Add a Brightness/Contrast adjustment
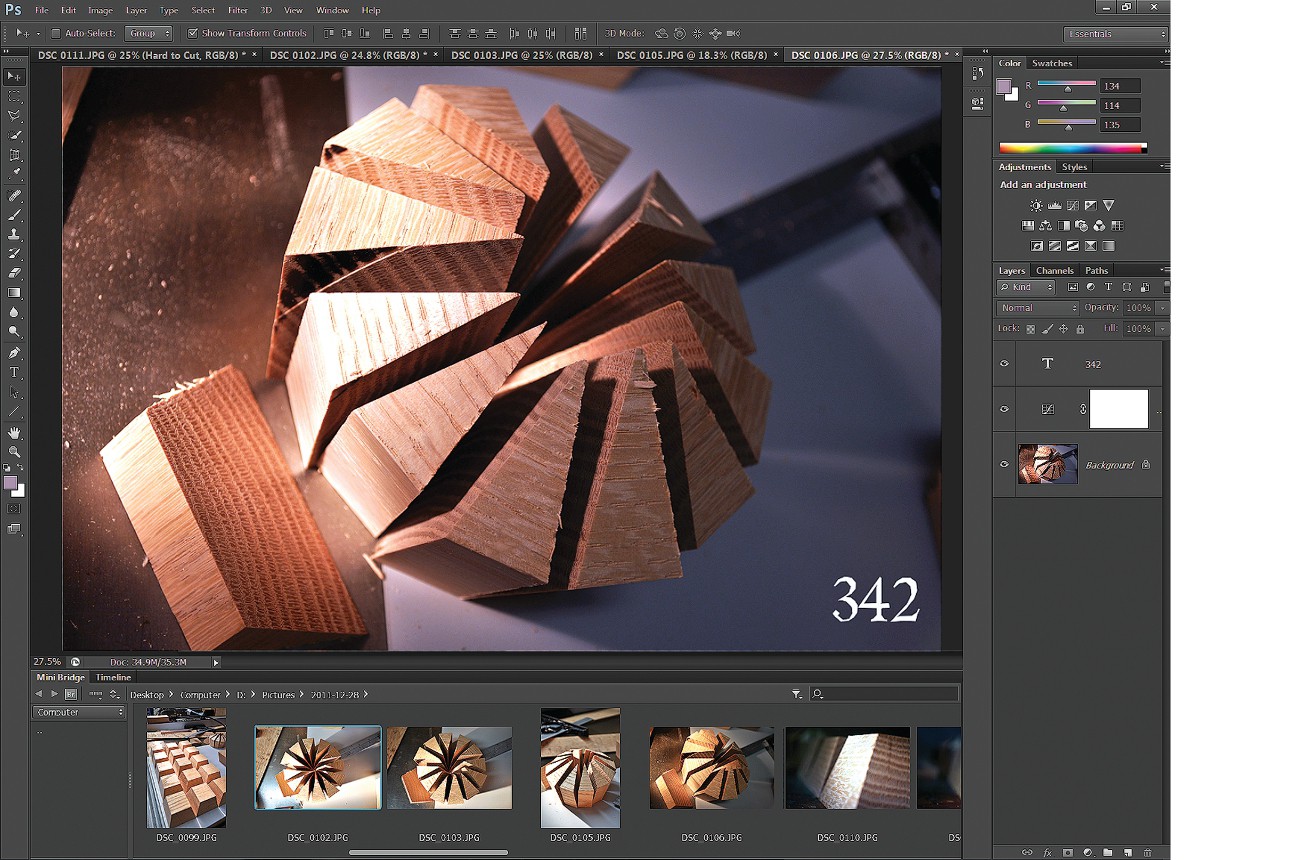The width and height of the screenshot is (1300, 860). (x=1036, y=206)
